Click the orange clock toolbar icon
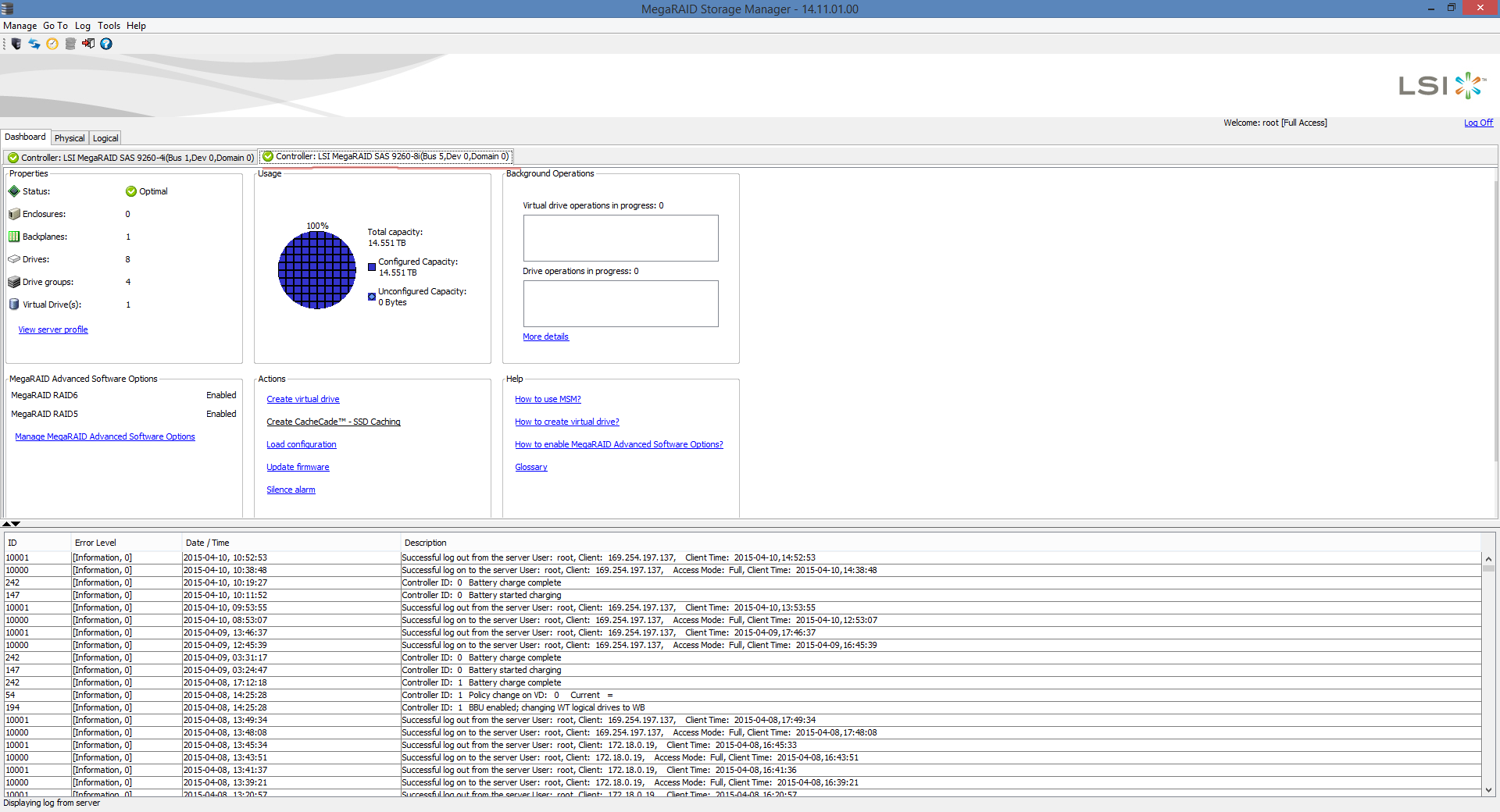Viewport: 1500px width, 812px height. tap(52, 44)
